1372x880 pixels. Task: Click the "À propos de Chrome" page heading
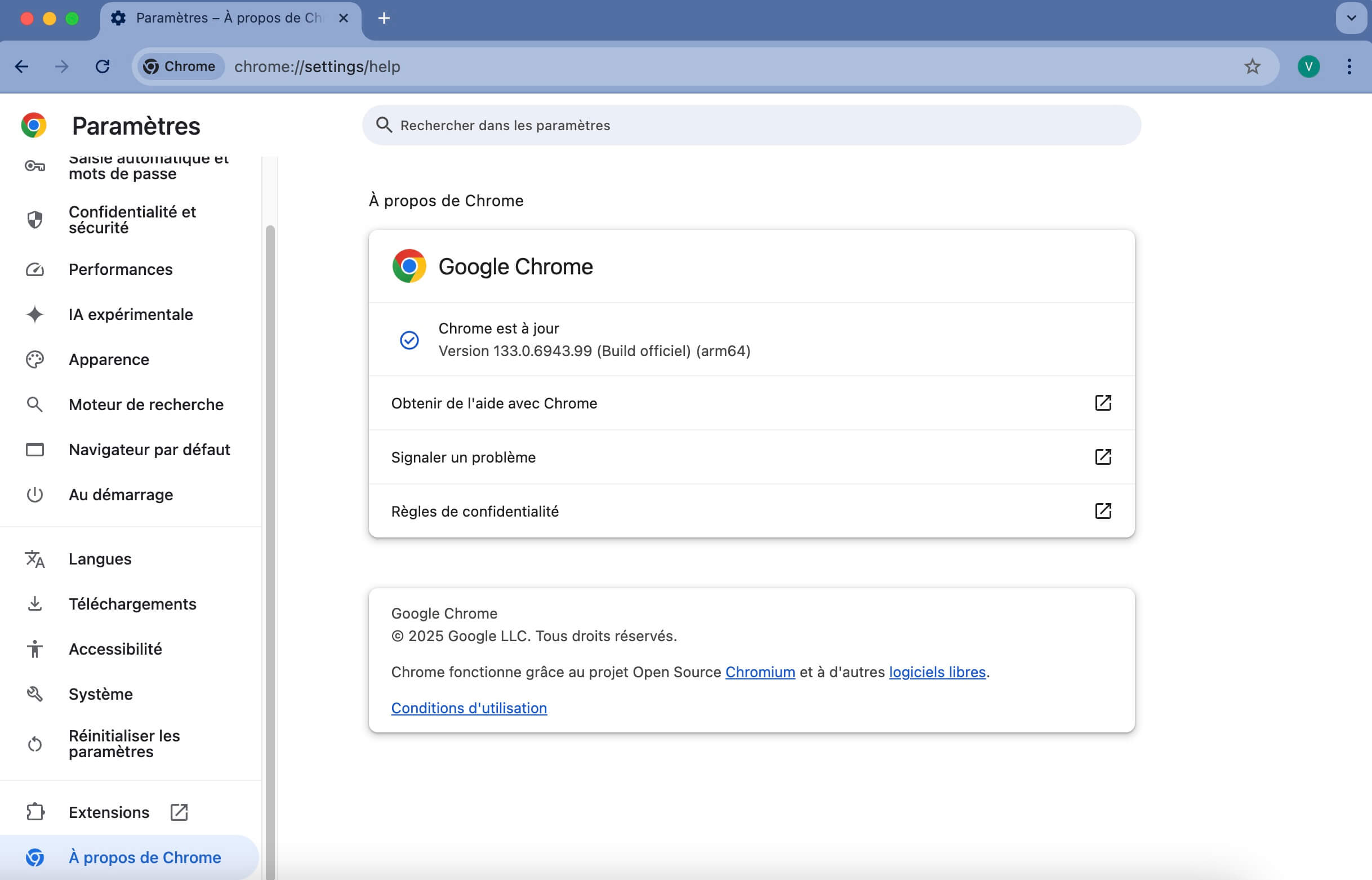[x=446, y=201]
